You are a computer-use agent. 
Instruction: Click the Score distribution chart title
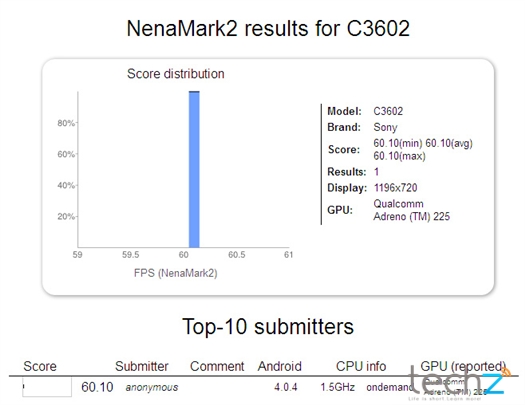pos(176,74)
